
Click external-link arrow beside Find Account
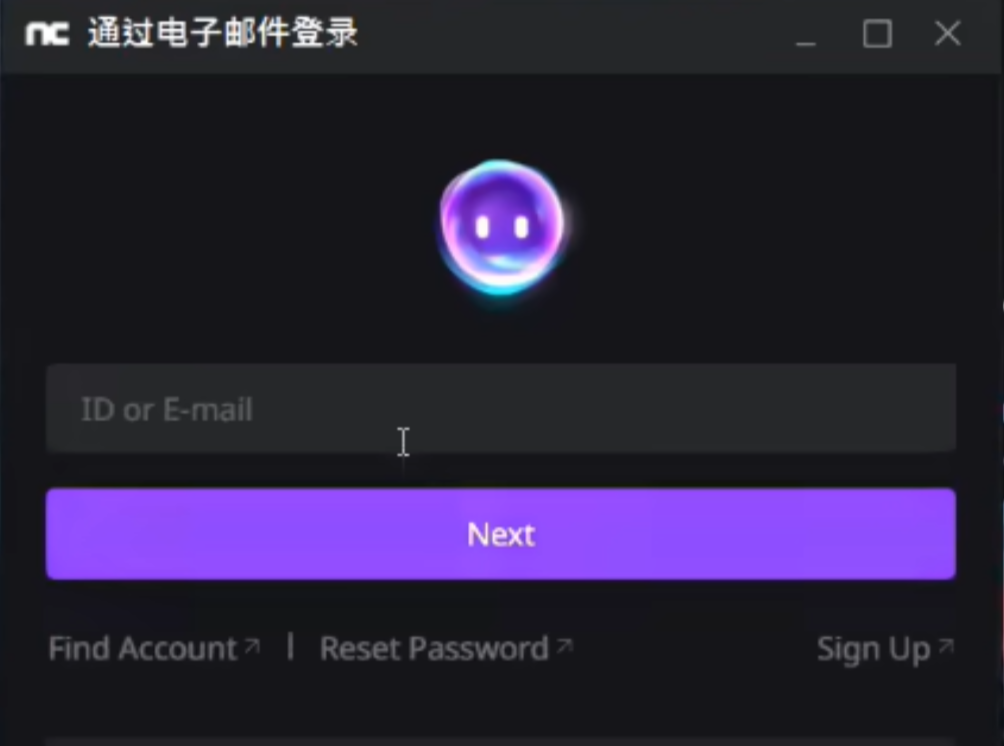(x=252, y=645)
